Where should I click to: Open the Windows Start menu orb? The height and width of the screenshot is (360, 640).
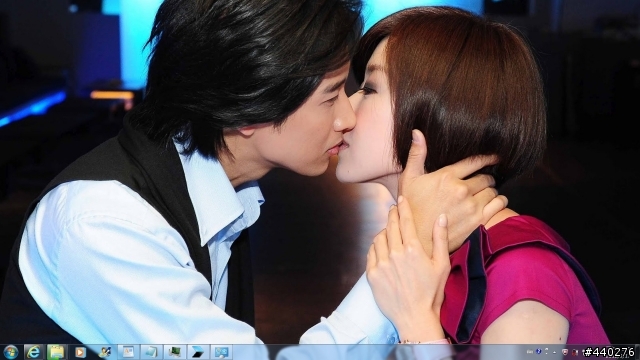pos(11,352)
